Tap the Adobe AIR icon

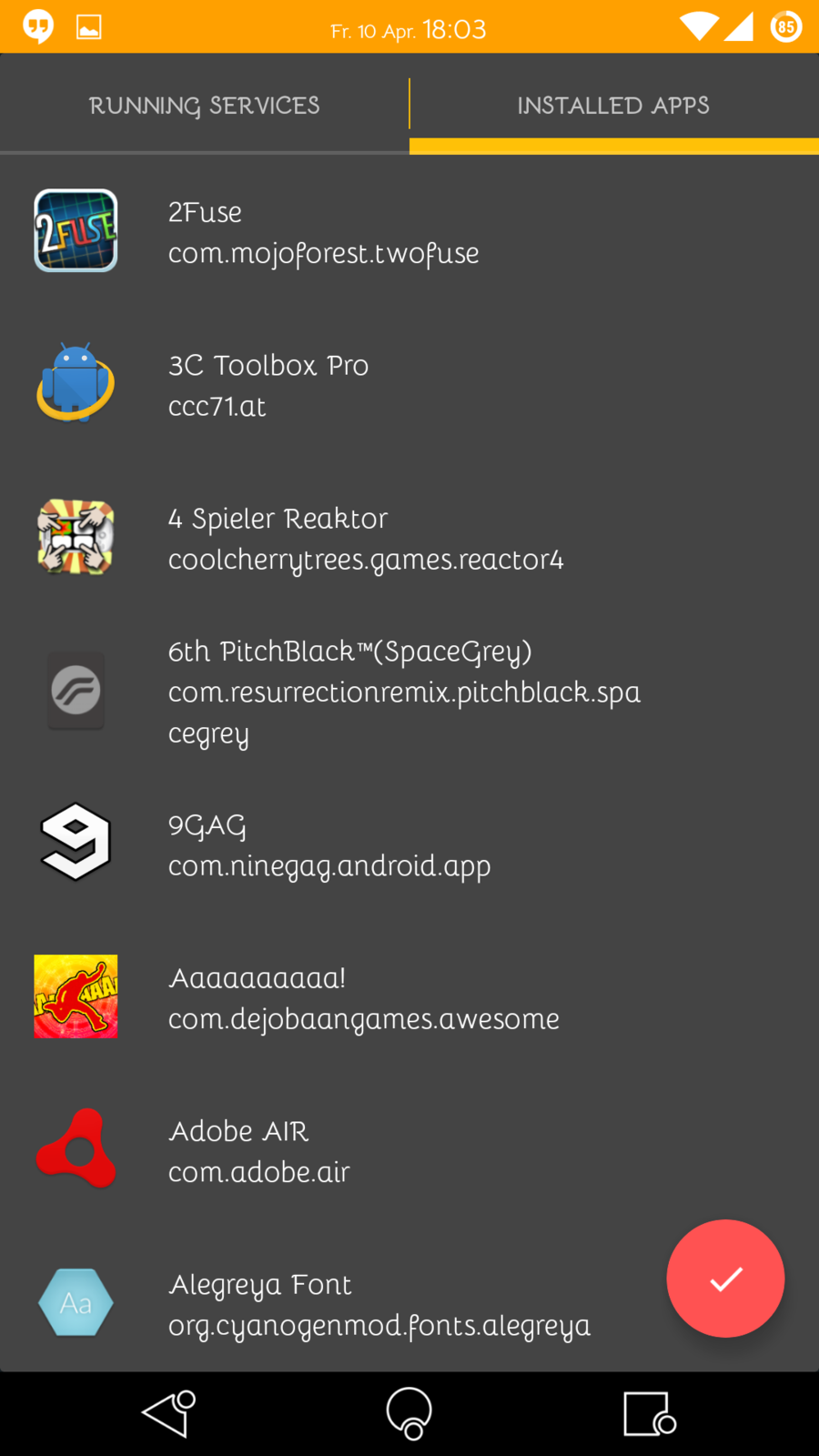coord(76,1149)
